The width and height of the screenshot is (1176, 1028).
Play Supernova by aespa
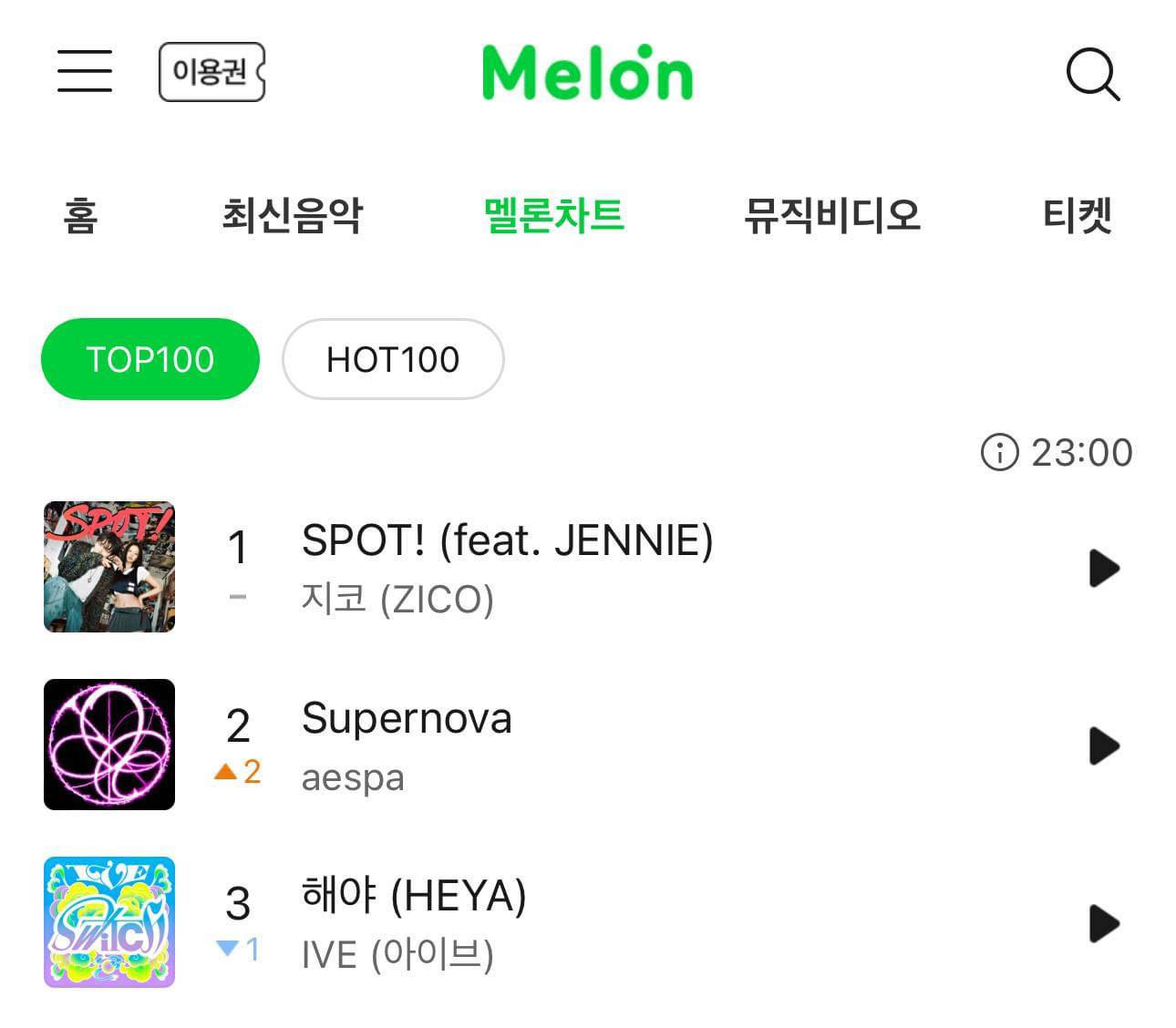click(x=1103, y=745)
